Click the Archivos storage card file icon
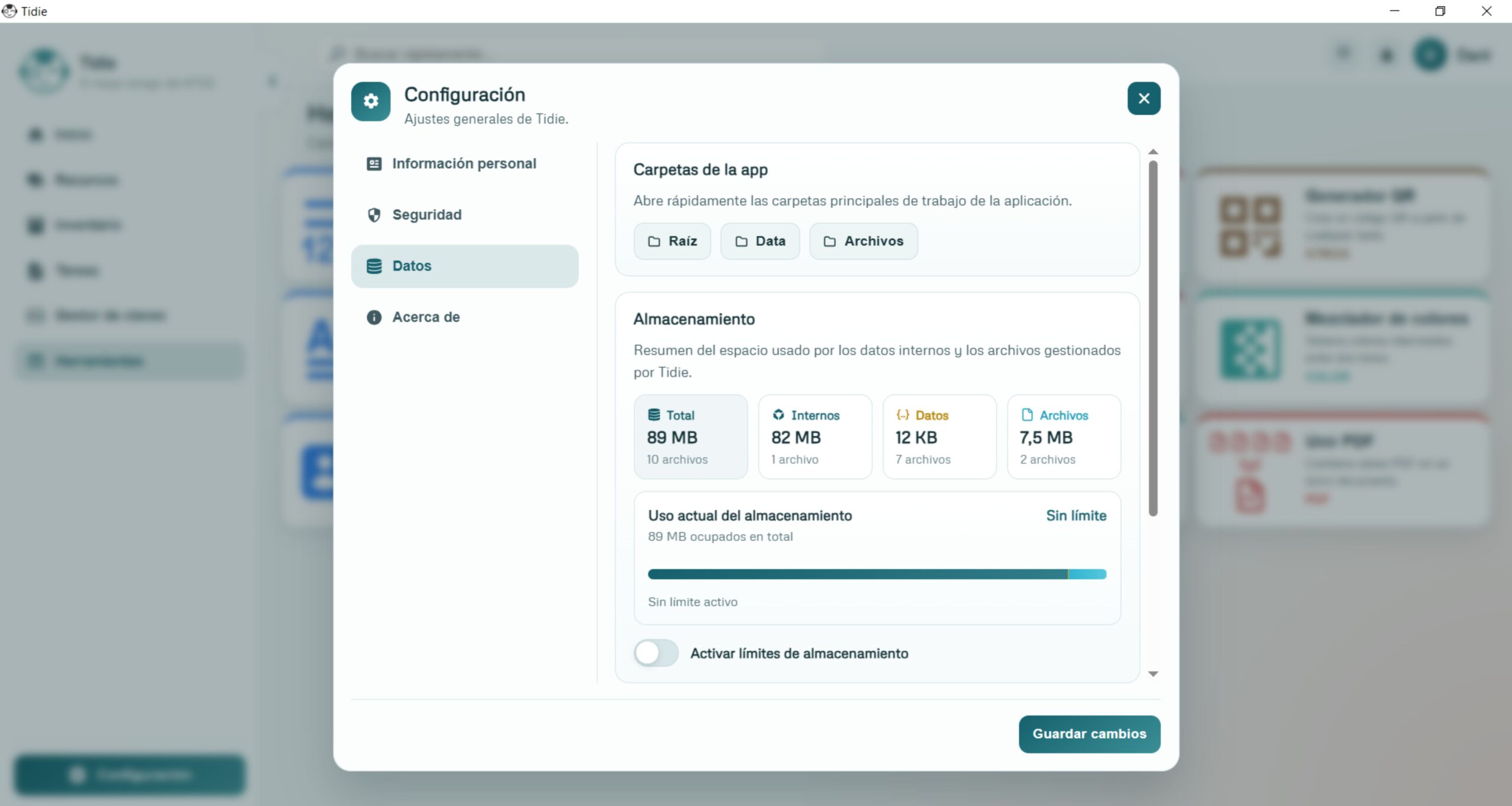Image resolution: width=1512 pixels, height=806 pixels. pos(1027,415)
